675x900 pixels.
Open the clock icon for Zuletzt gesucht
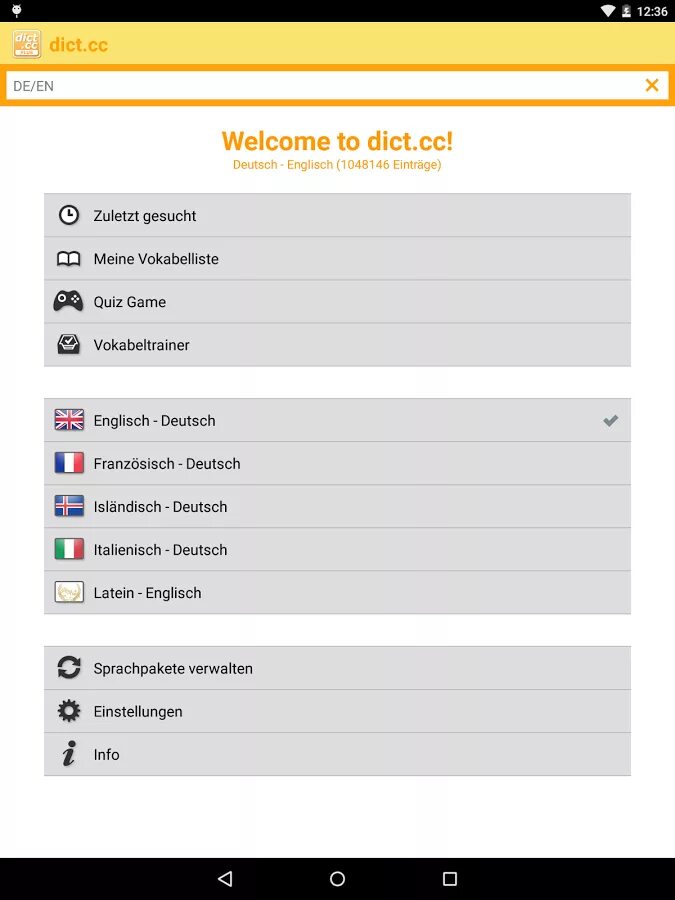tap(69, 215)
